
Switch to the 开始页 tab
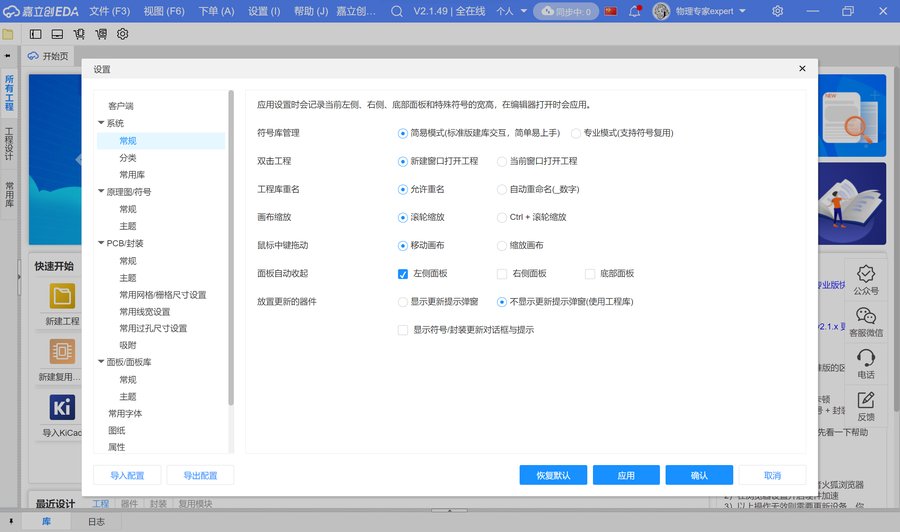pos(48,56)
